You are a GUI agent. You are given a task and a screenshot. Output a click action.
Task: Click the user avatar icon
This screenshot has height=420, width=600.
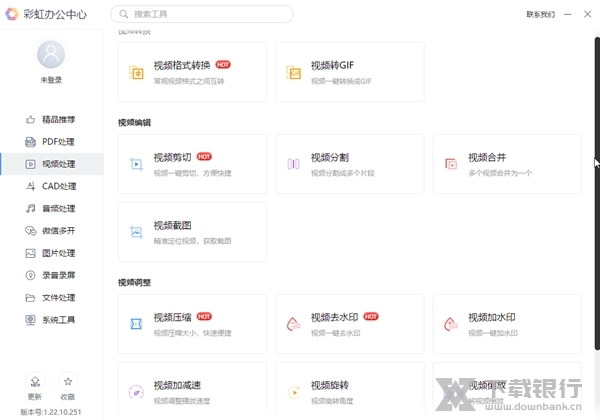coord(51,54)
